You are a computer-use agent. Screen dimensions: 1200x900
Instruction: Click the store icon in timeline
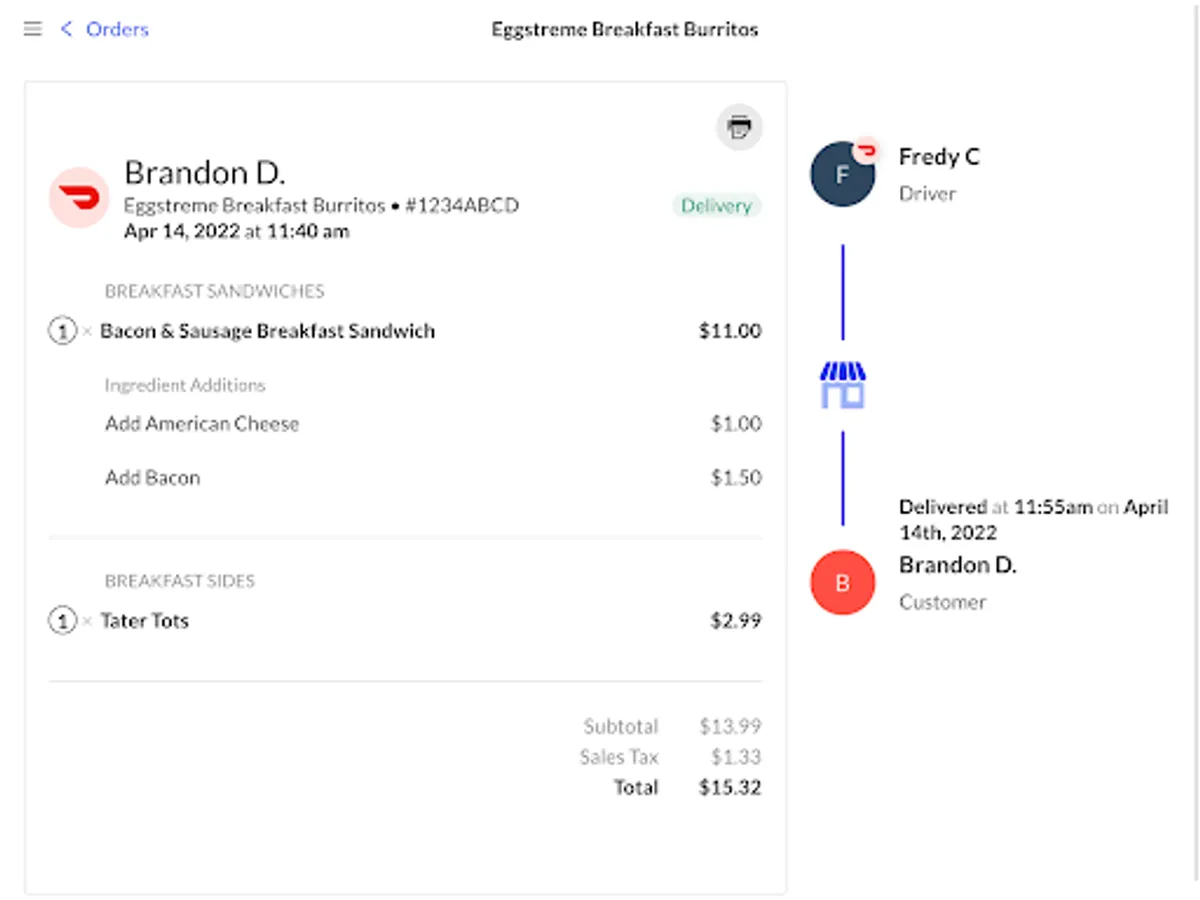pyautogui.click(x=842, y=385)
